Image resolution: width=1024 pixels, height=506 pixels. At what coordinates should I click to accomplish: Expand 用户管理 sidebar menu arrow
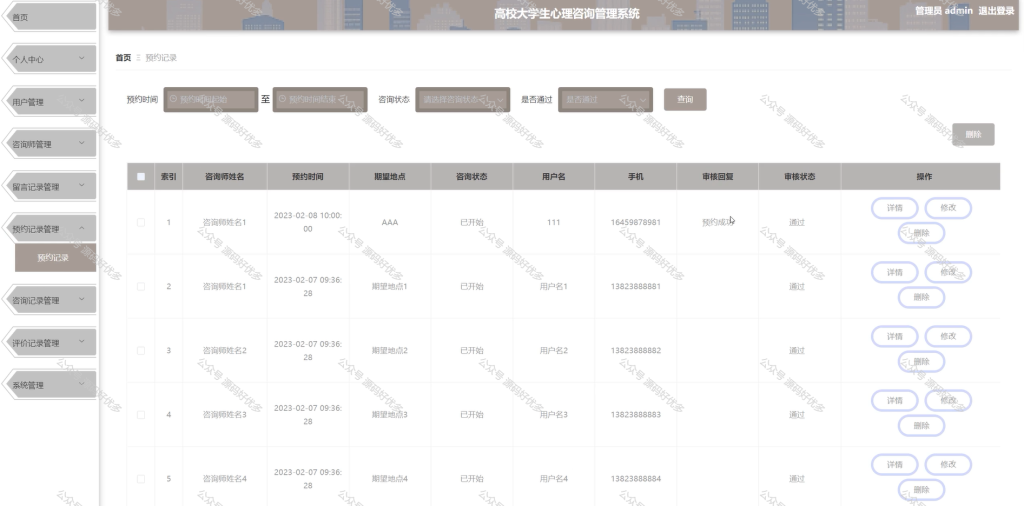pyautogui.click(x=82, y=101)
